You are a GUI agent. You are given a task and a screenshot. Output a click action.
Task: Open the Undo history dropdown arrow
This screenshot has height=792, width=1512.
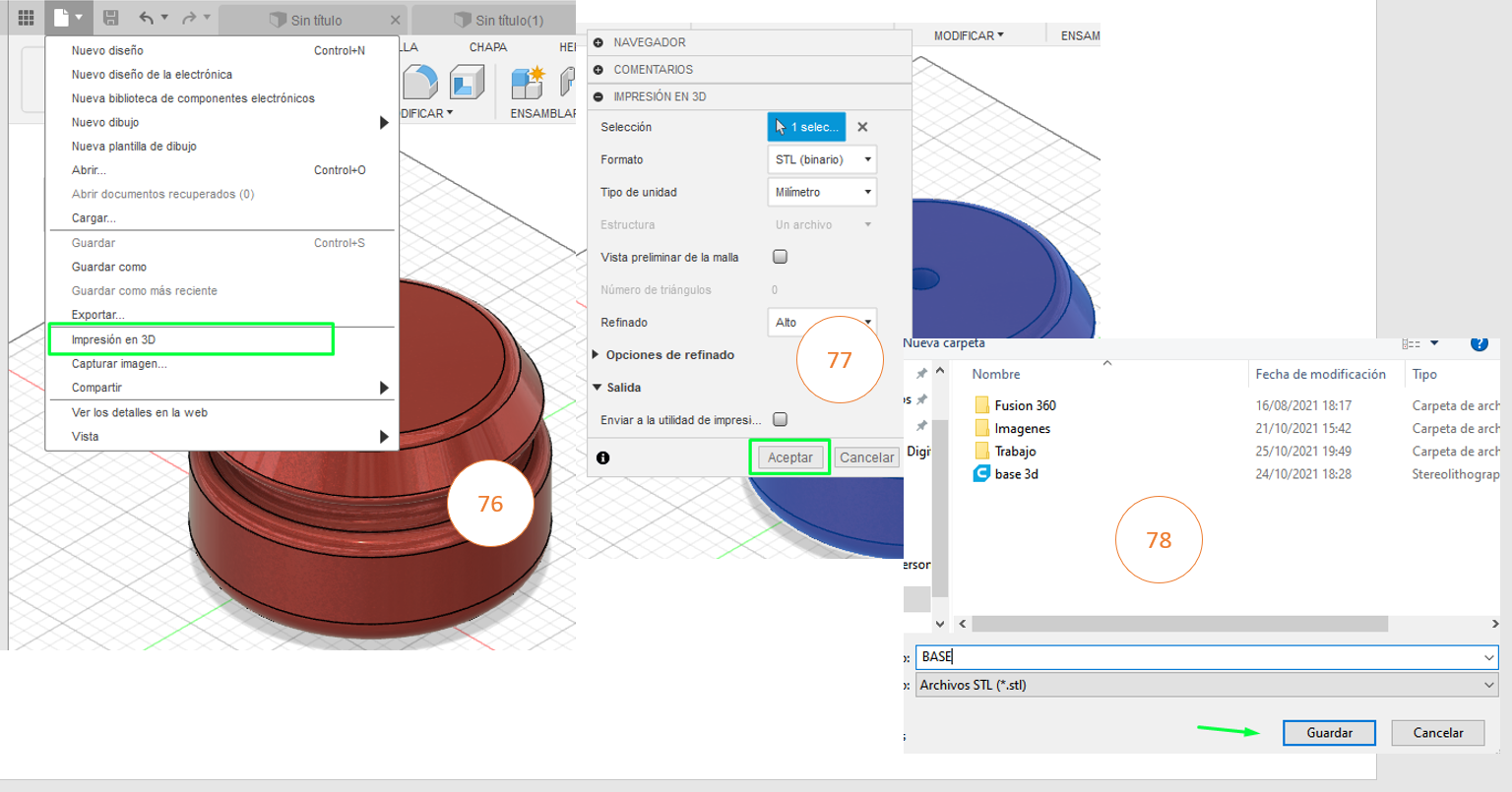coord(164,17)
